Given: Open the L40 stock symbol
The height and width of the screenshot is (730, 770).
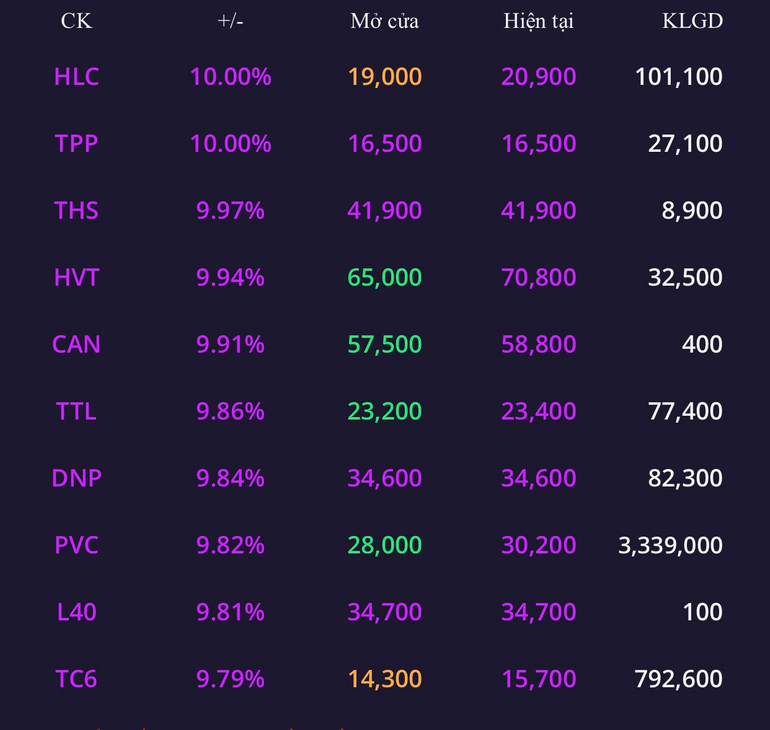Looking at the screenshot, I should coord(76,612).
